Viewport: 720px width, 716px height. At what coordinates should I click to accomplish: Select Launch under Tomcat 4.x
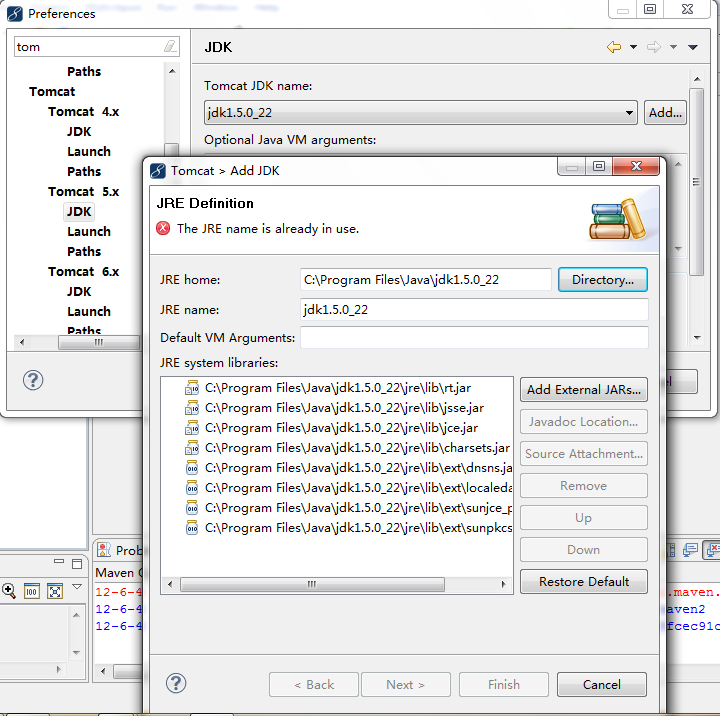89,152
